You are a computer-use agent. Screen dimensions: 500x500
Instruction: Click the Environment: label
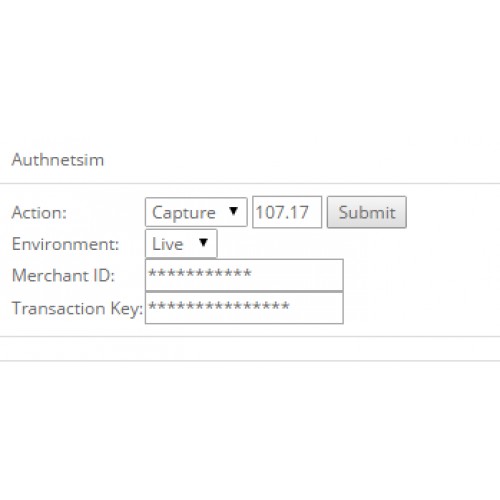[65, 244]
